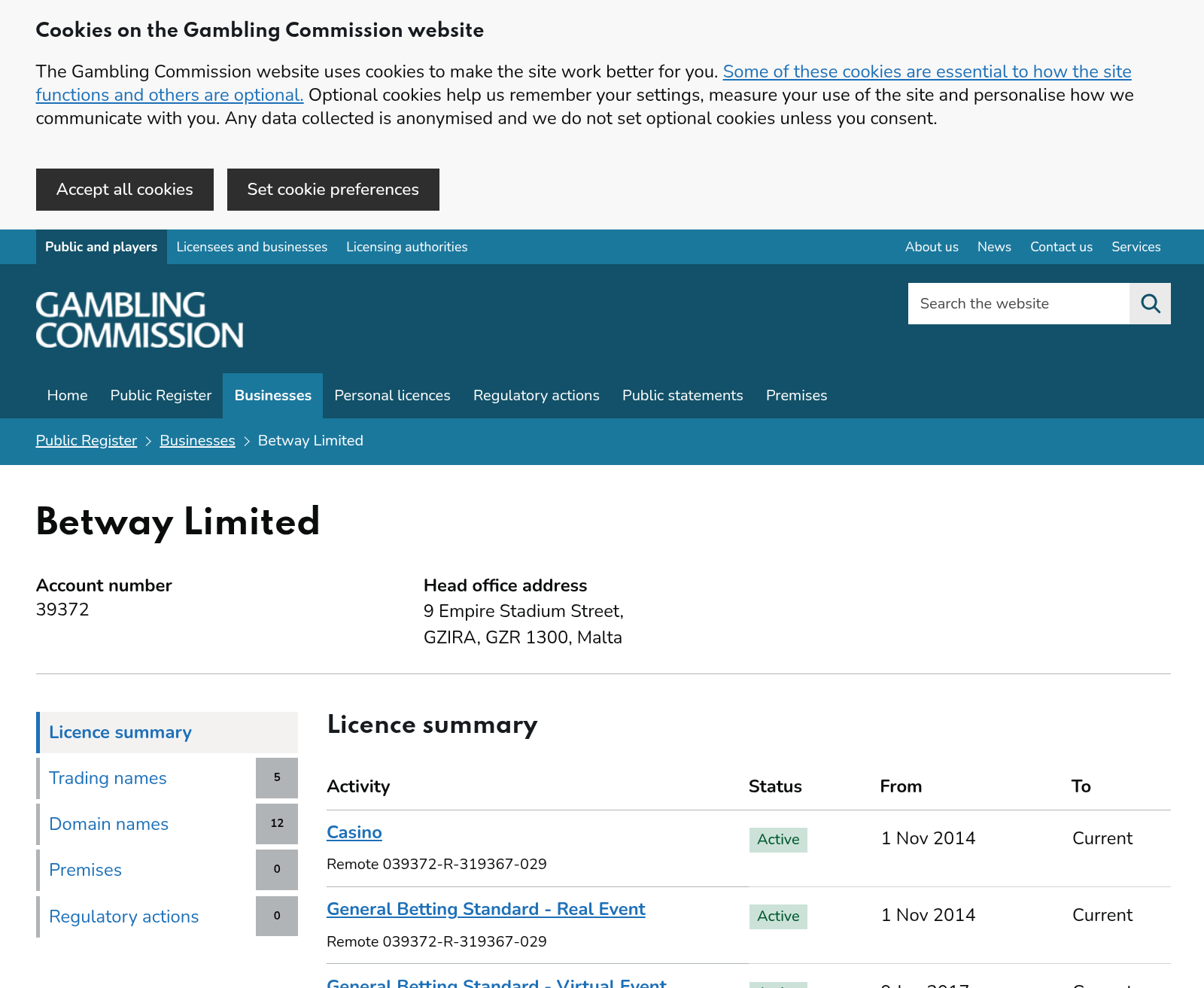Open About us page

(932, 247)
